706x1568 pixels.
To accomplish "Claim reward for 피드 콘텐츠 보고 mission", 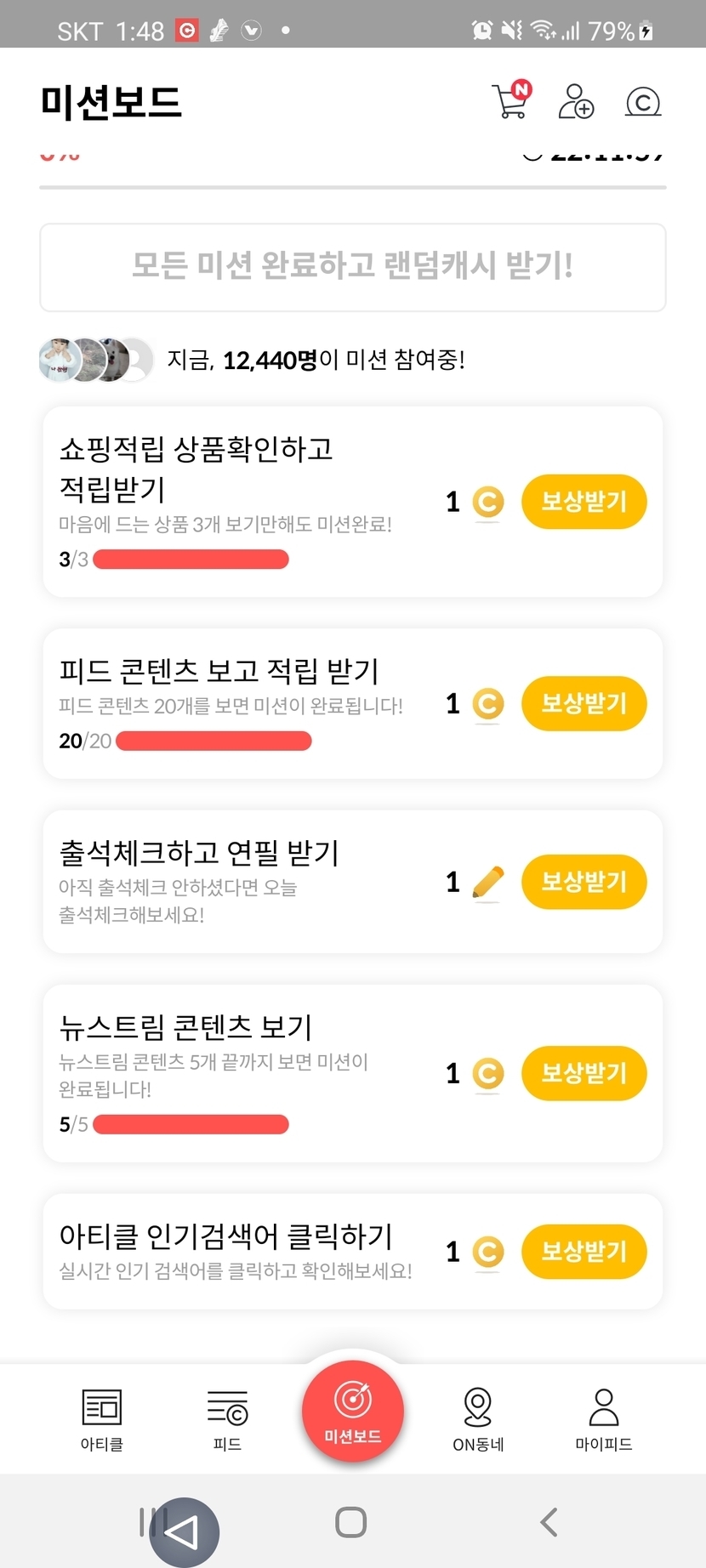I will point(584,703).
